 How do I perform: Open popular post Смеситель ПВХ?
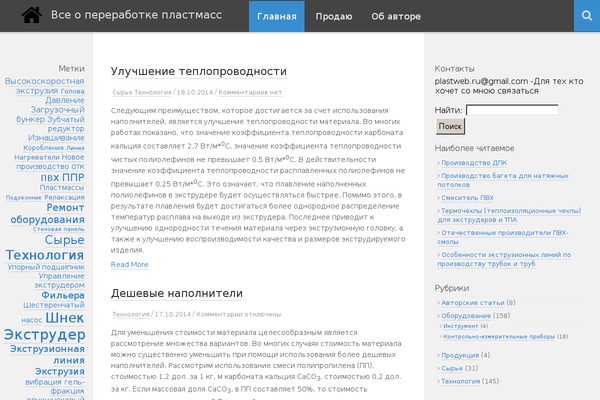click(467, 198)
